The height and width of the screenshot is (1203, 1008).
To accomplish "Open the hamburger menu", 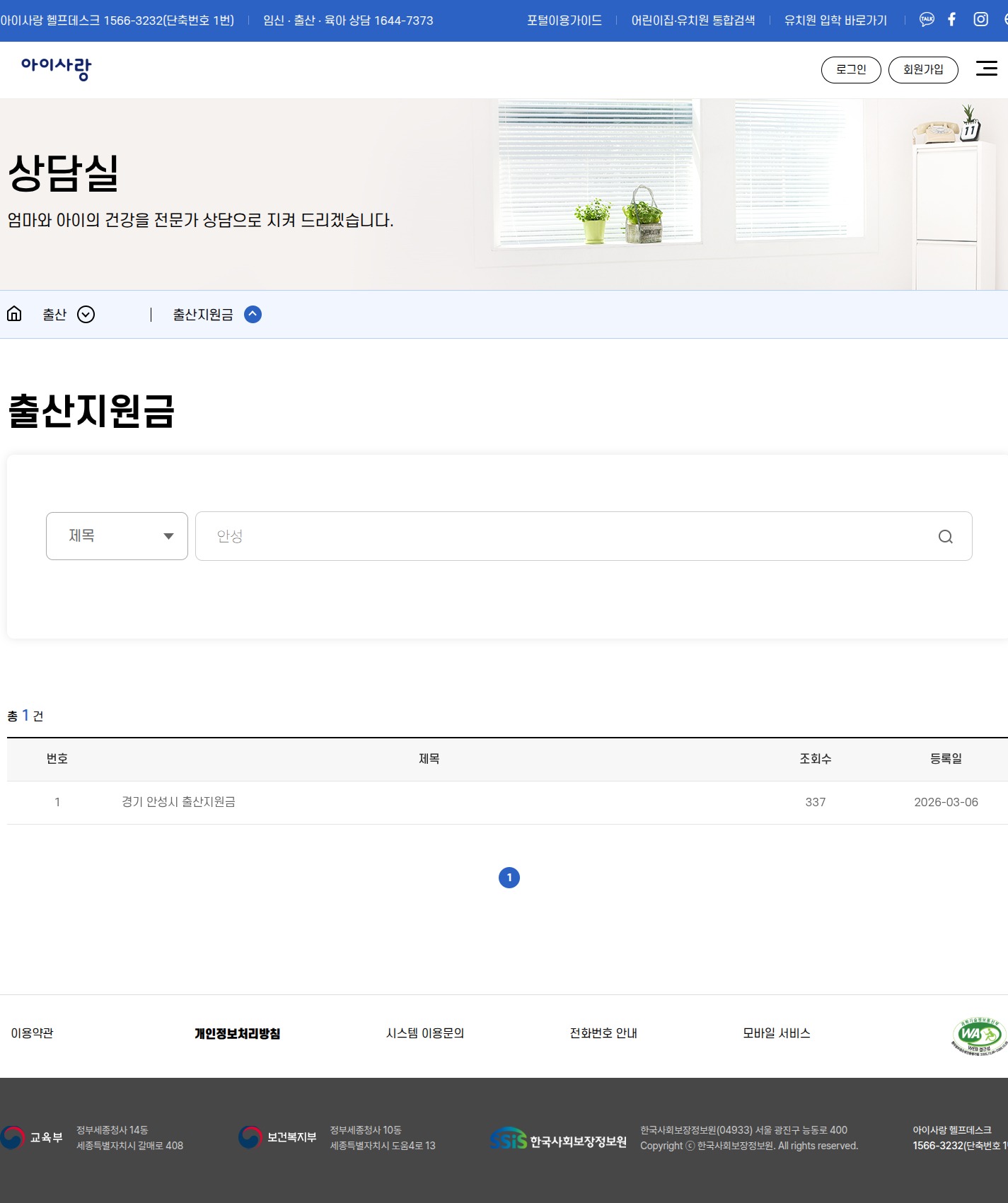I will (986, 68).
